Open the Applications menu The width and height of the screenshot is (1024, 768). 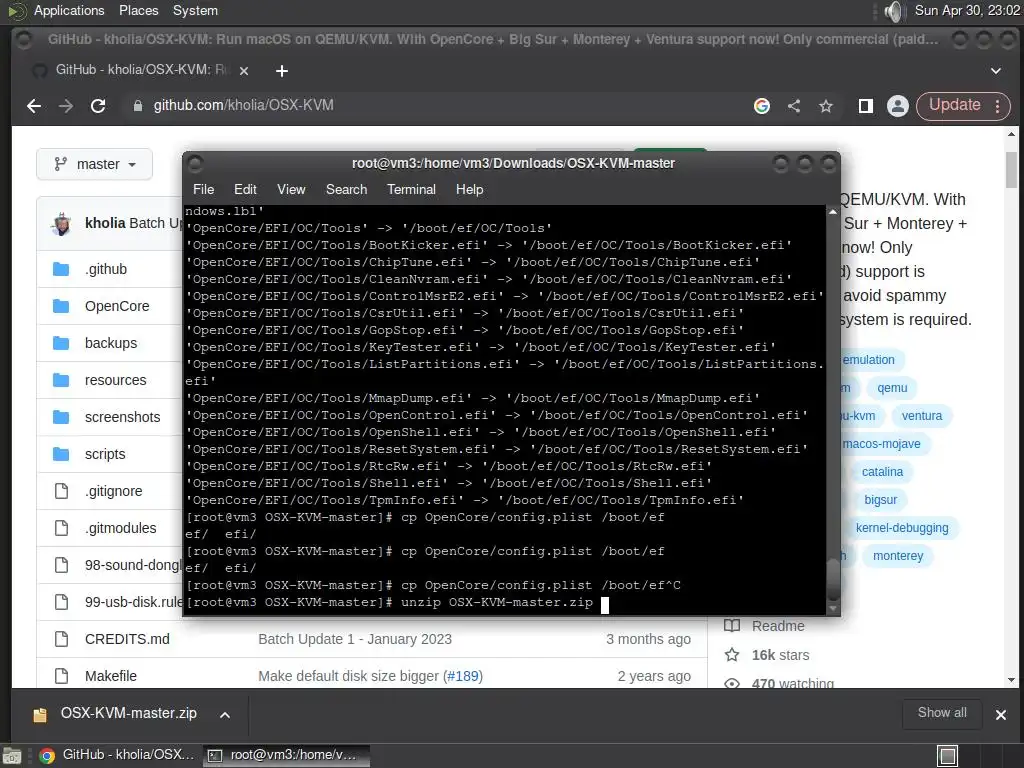[x=69, y=10]
